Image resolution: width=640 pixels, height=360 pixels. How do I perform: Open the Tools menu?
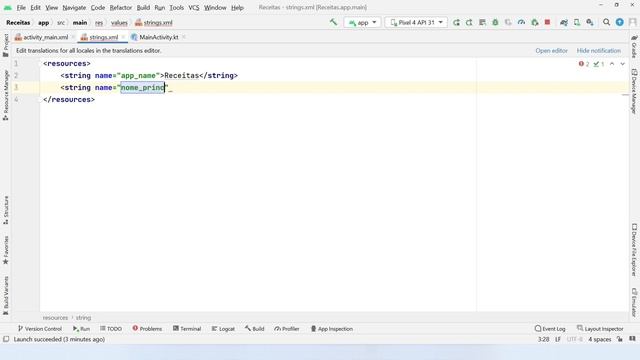point(177,7)
